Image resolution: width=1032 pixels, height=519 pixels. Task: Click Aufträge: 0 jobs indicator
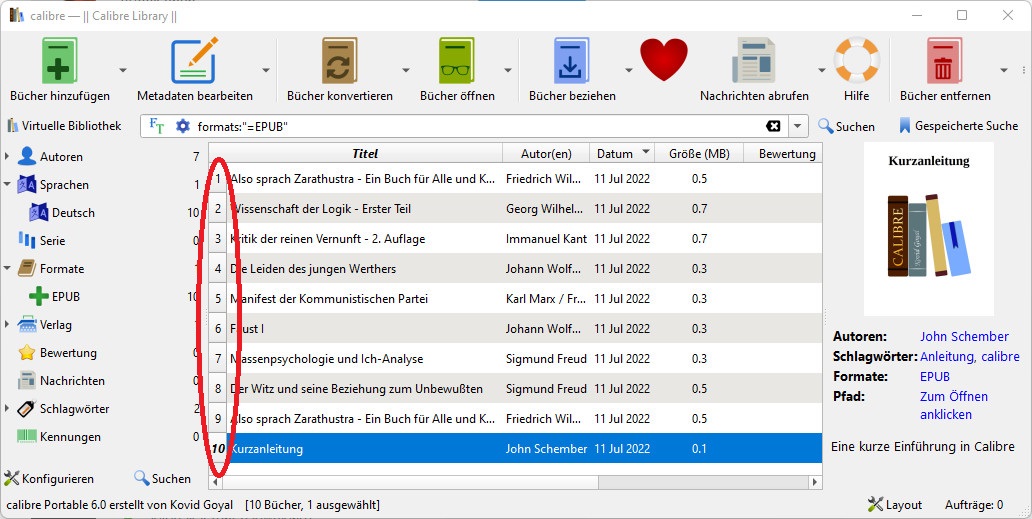click(974, 505)
